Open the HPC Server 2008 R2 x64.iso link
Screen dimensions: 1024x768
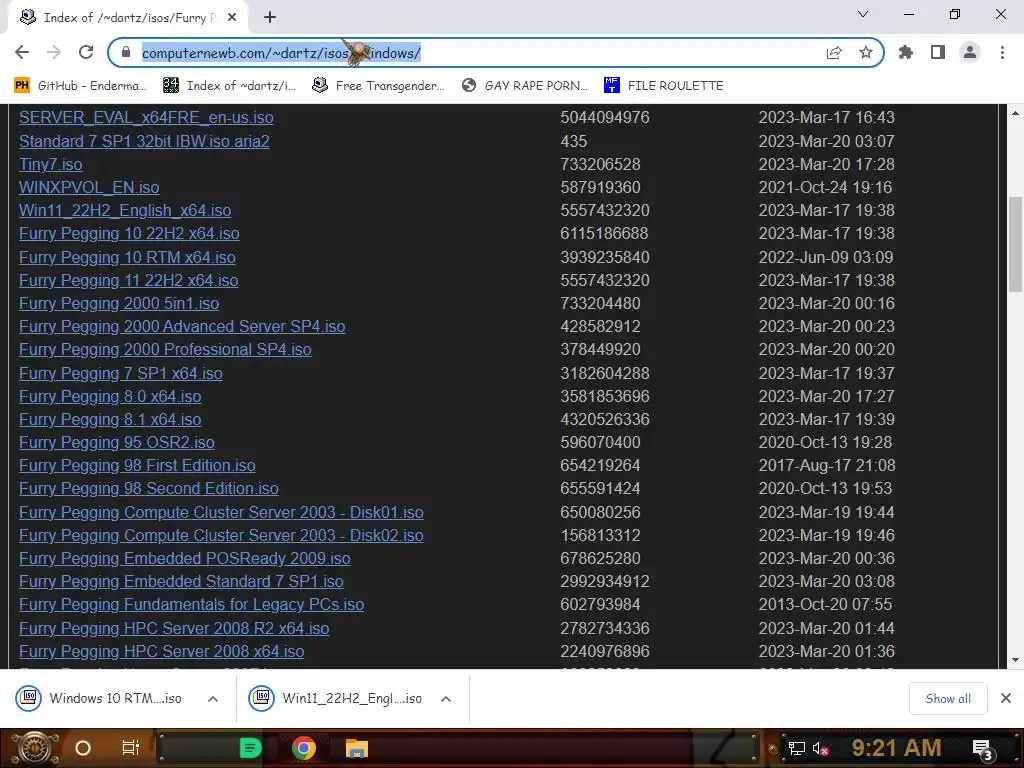tap(174, 628)
